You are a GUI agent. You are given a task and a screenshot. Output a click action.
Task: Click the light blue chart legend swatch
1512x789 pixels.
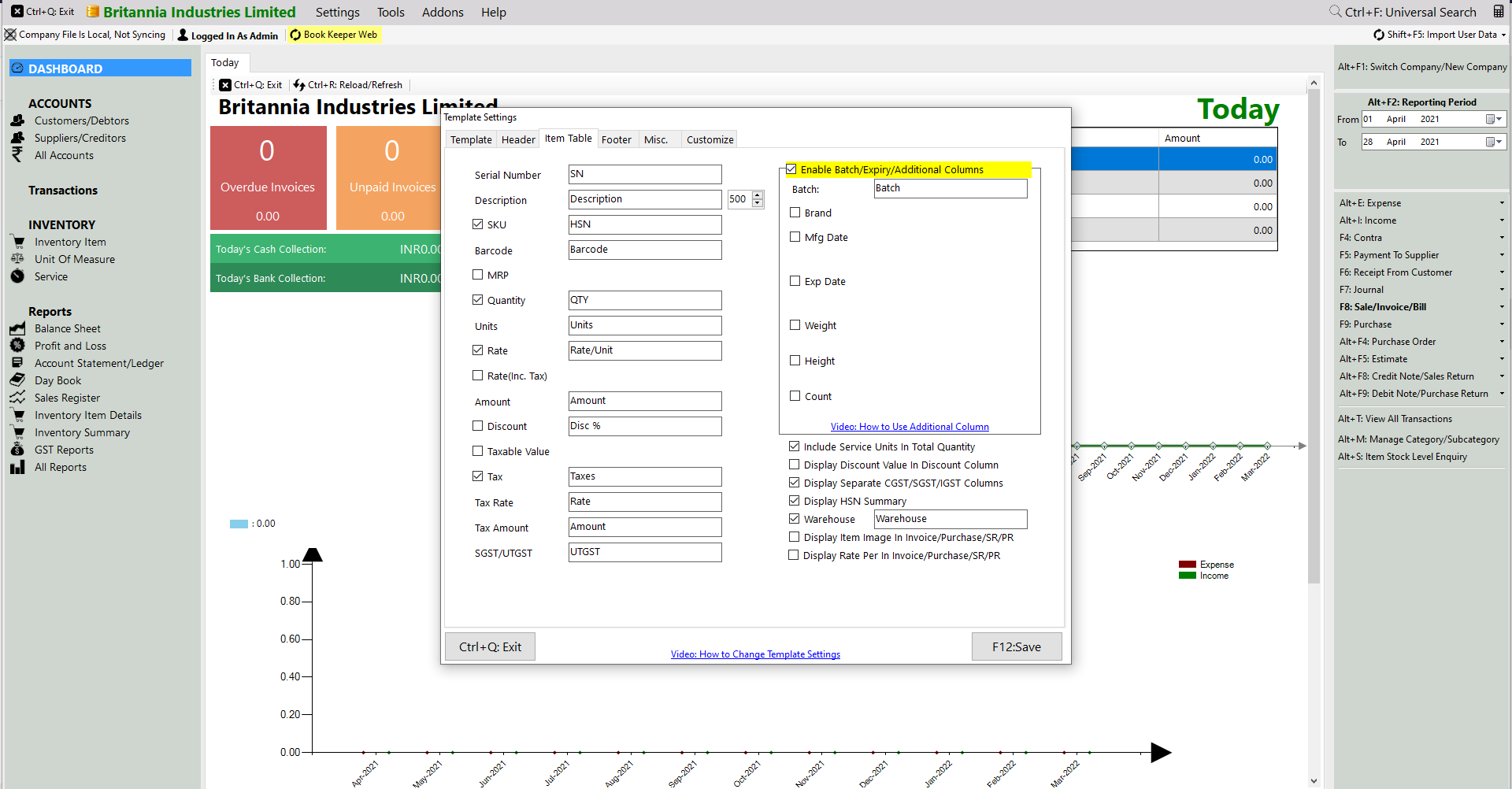pos(239,524)
